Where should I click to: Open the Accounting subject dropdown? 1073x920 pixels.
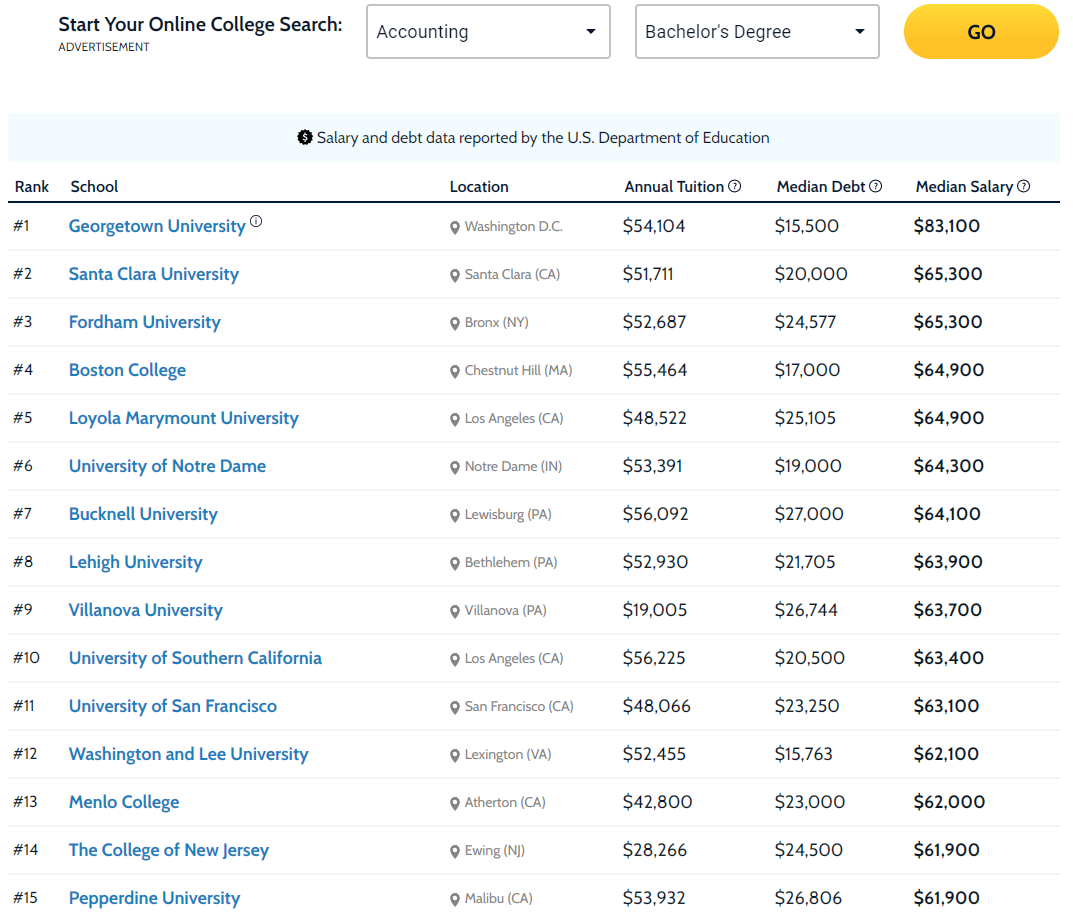point(488,31)
